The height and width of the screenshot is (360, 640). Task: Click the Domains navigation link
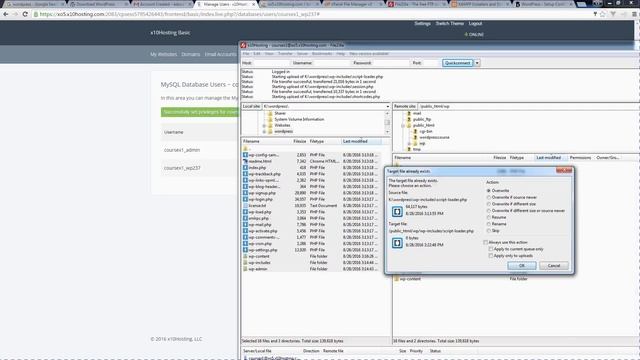191,54
